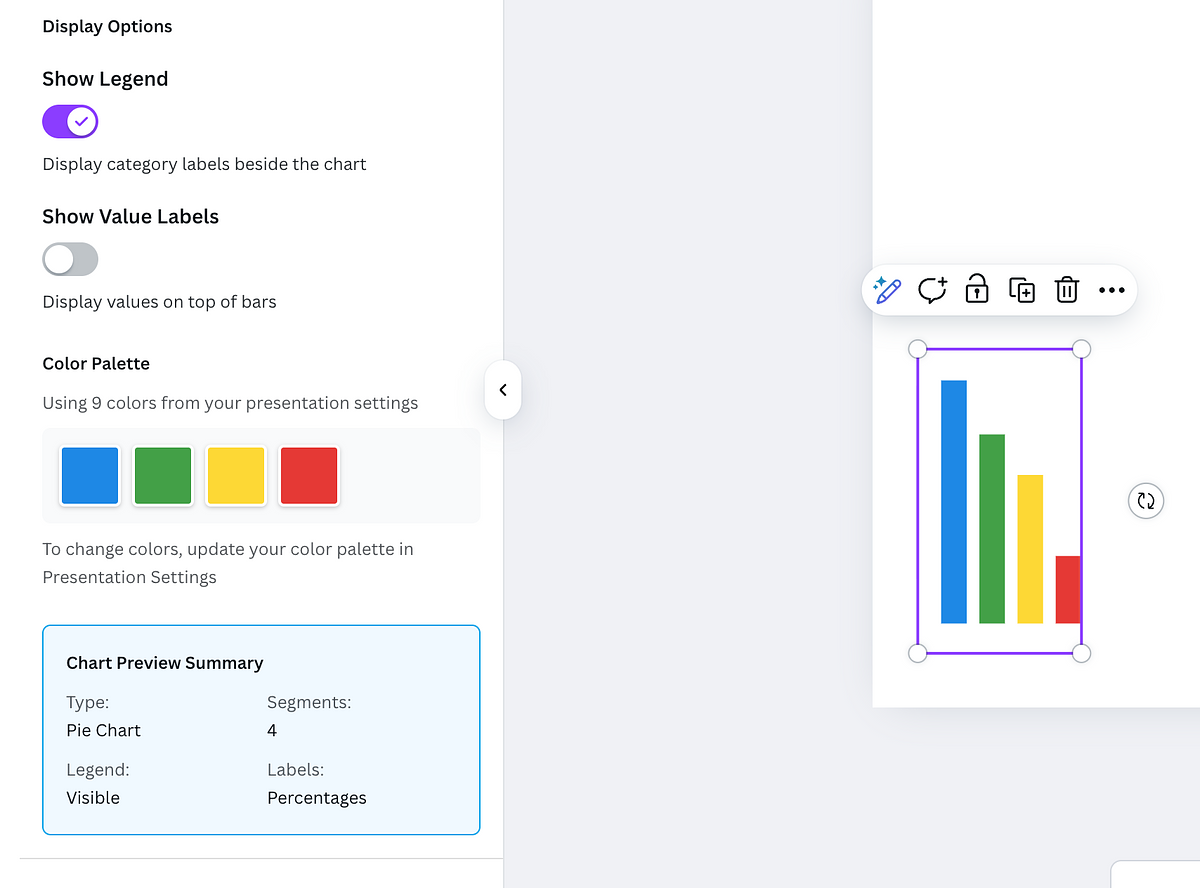This screenshot has height=888, width=1200.
Task: Click the Magic Edit pencil icon
Action: pos(887,290)
